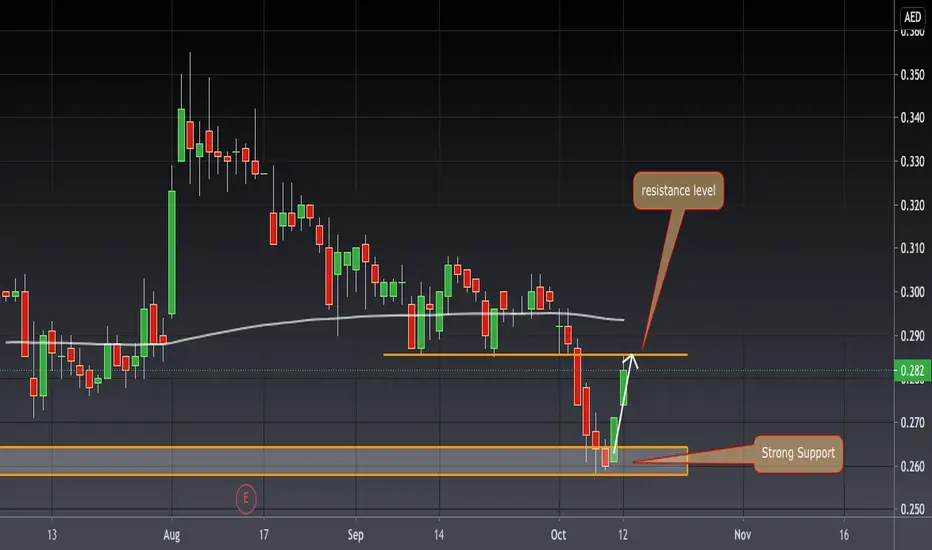The width and height of the screenshot is (932, 550).
Task: Click the '13' date axis label
Action: tap(52, 535)
